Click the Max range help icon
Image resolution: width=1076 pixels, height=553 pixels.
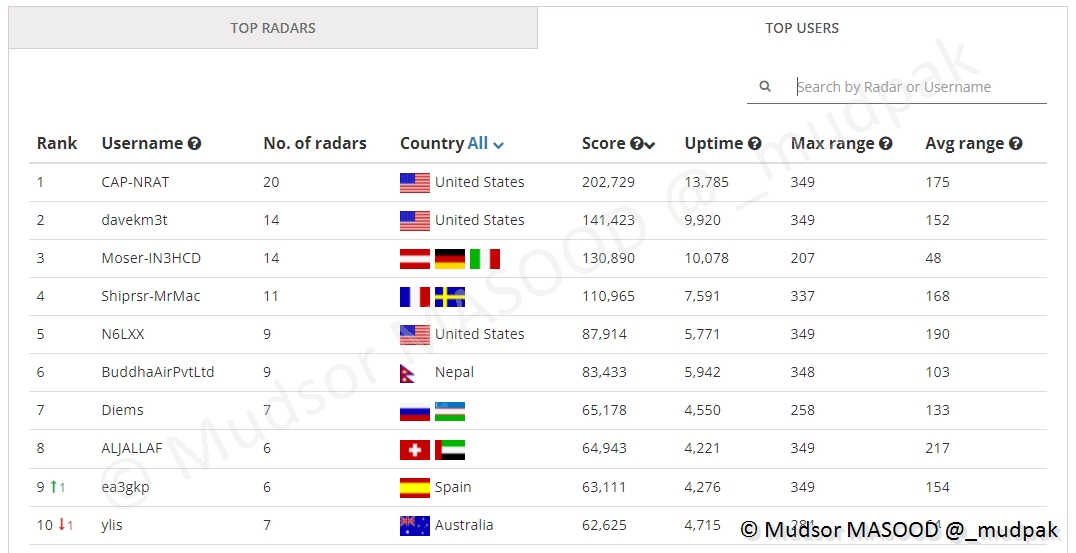[885, 144]
